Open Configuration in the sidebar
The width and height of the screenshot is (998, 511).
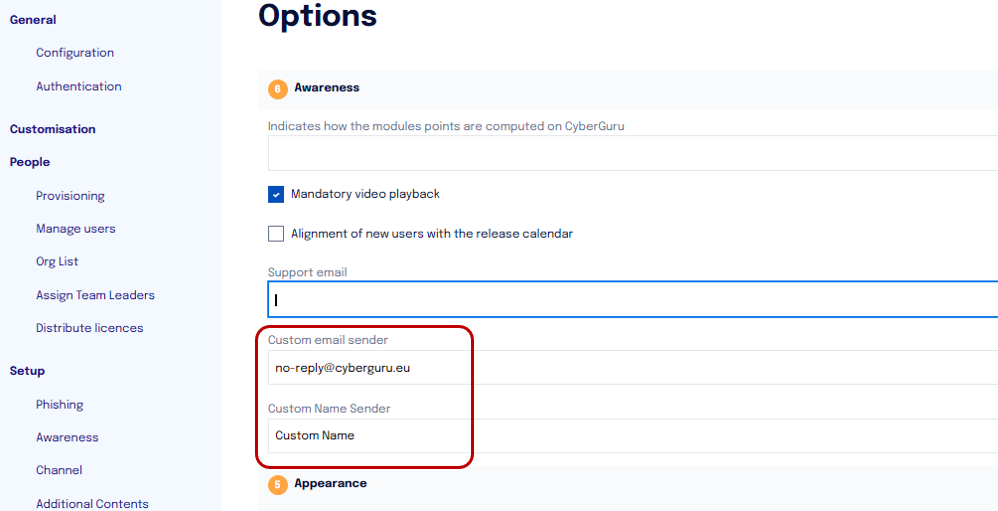click(x=75, y=53)
